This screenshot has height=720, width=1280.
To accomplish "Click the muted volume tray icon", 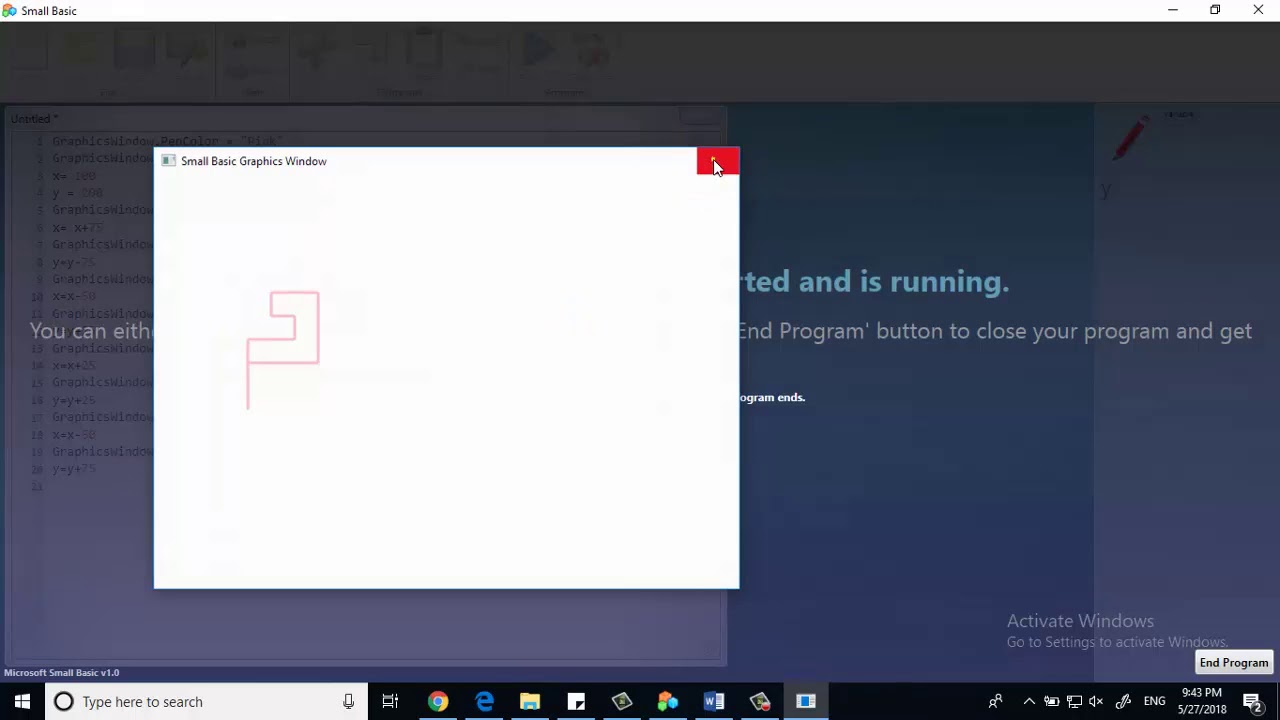I will (x=1097, y=702).
